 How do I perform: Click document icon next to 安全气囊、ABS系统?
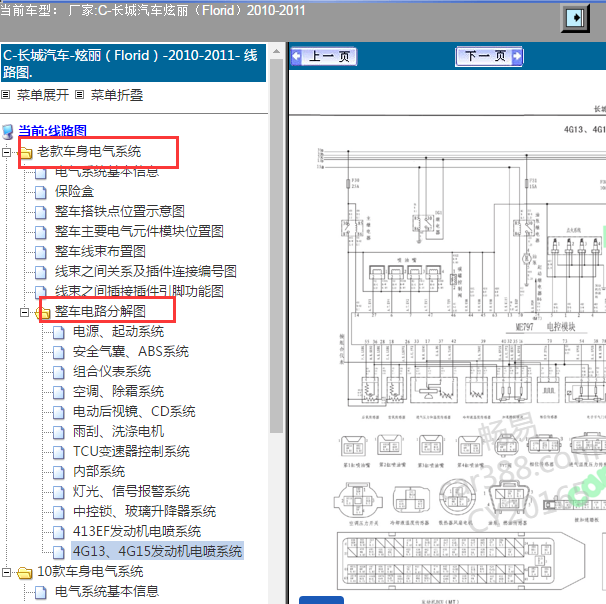pos(59,352)
